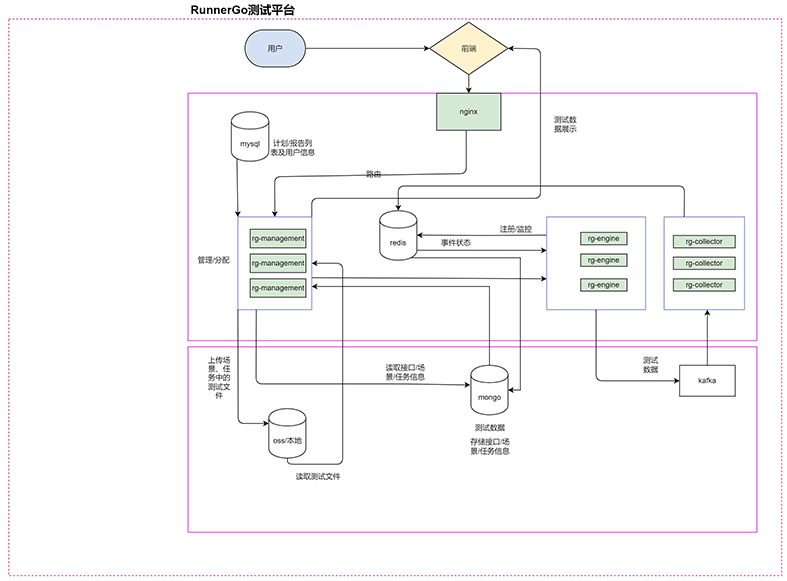The width and height of the screenshot is (787, 581).
Task: Click the topmost rg-collector box
Action: 704,242
